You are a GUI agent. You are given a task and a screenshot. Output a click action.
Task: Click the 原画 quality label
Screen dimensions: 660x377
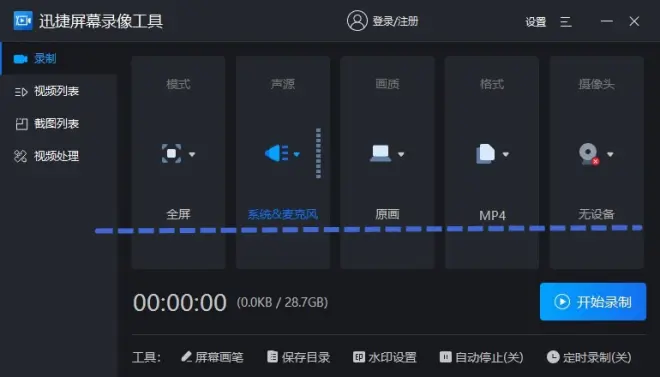[387, 214]
